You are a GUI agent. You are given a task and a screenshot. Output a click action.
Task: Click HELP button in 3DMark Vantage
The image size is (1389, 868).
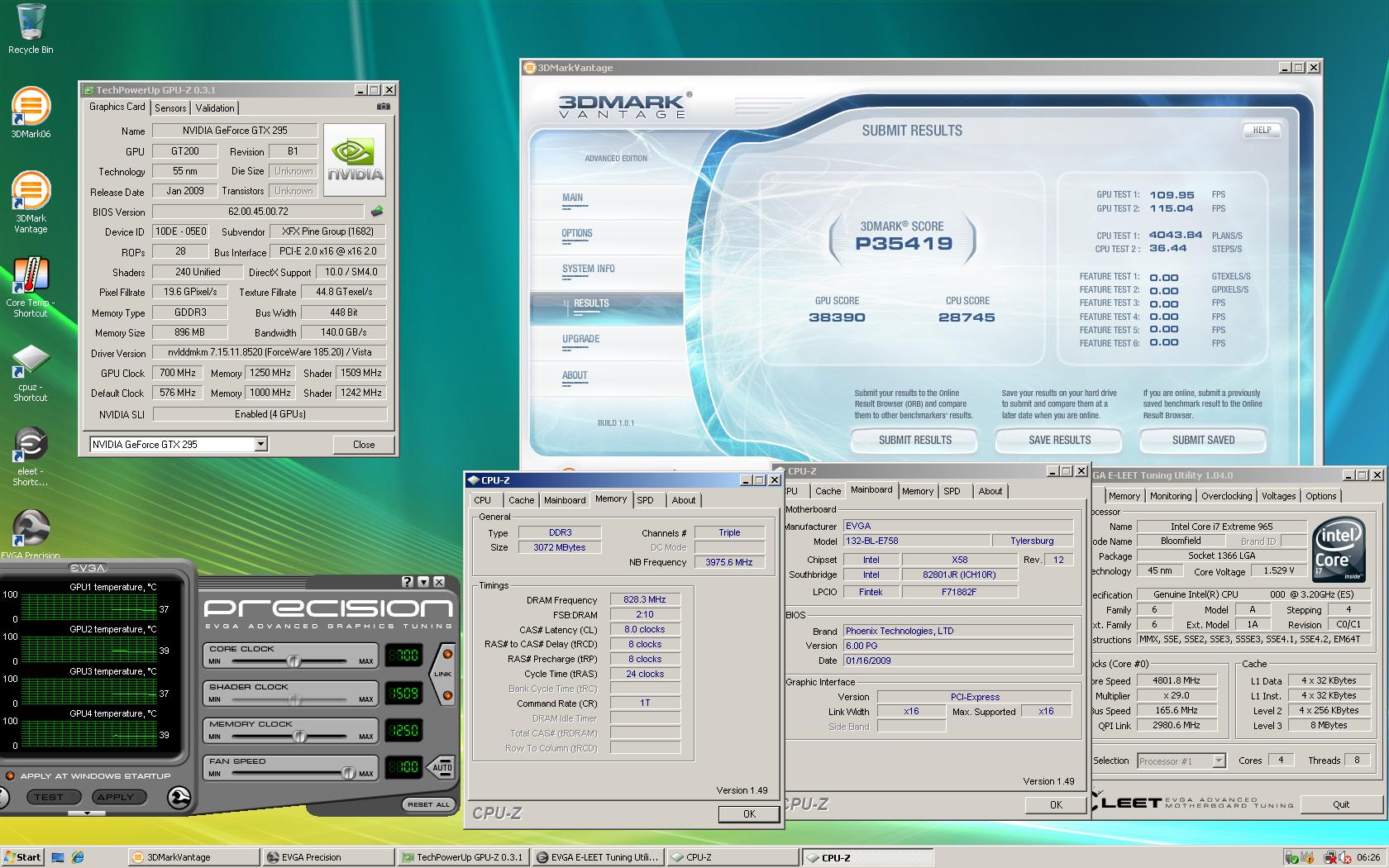(x=1262, y=131)
